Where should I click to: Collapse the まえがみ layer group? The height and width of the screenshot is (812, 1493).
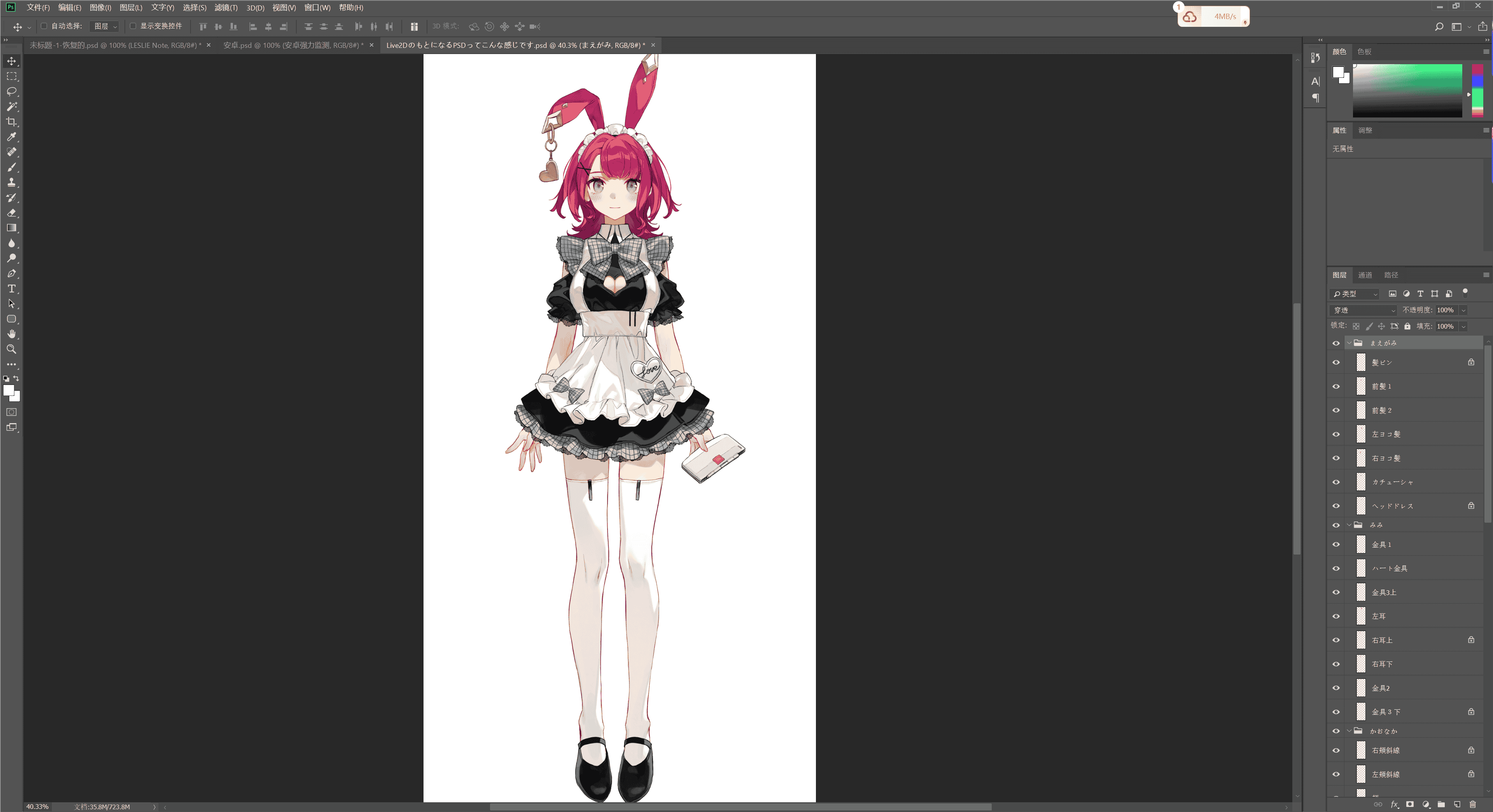[1349, 343]
